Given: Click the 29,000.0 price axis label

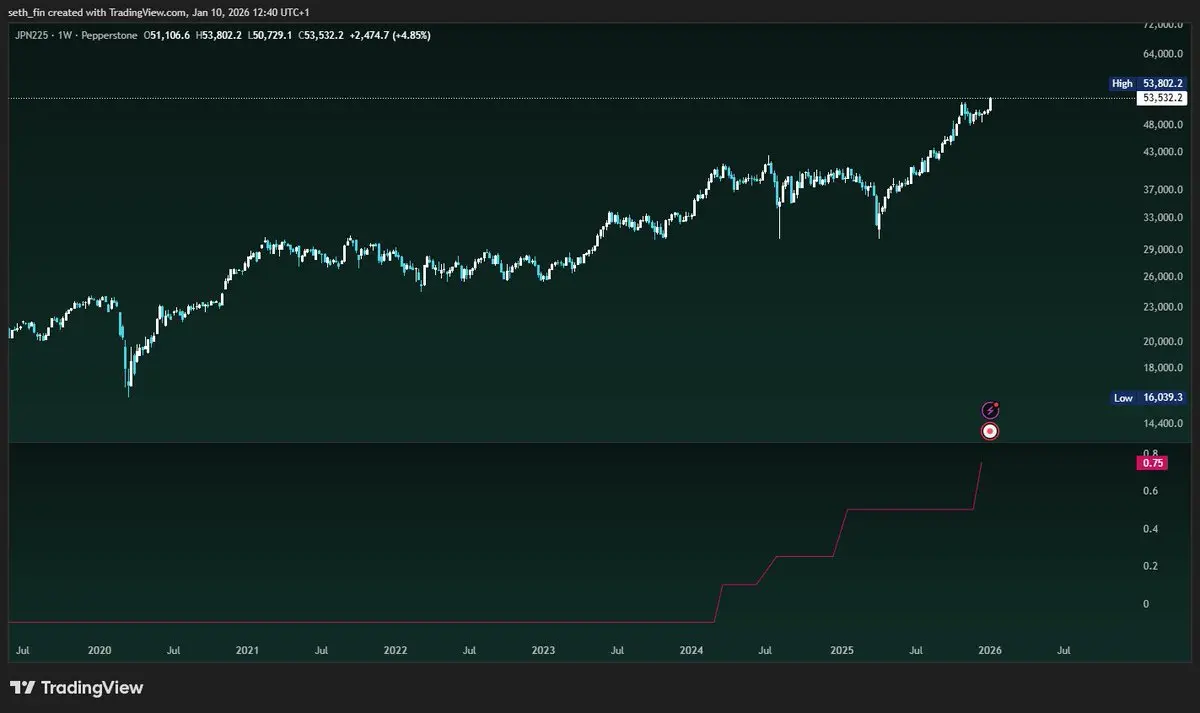Looking at the screenshot, I should pyautogui.click(x=1163, y=250).
